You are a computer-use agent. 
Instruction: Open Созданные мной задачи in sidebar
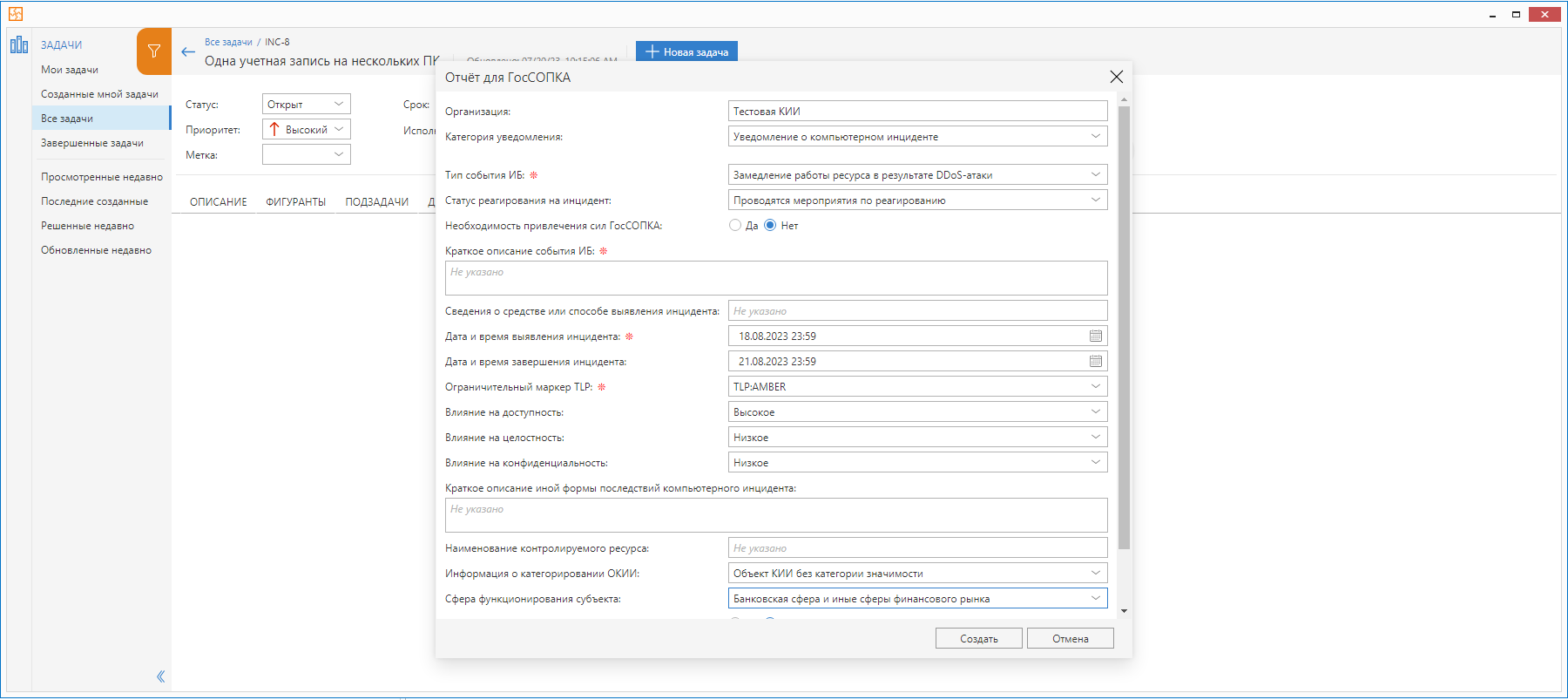(101, 94)
